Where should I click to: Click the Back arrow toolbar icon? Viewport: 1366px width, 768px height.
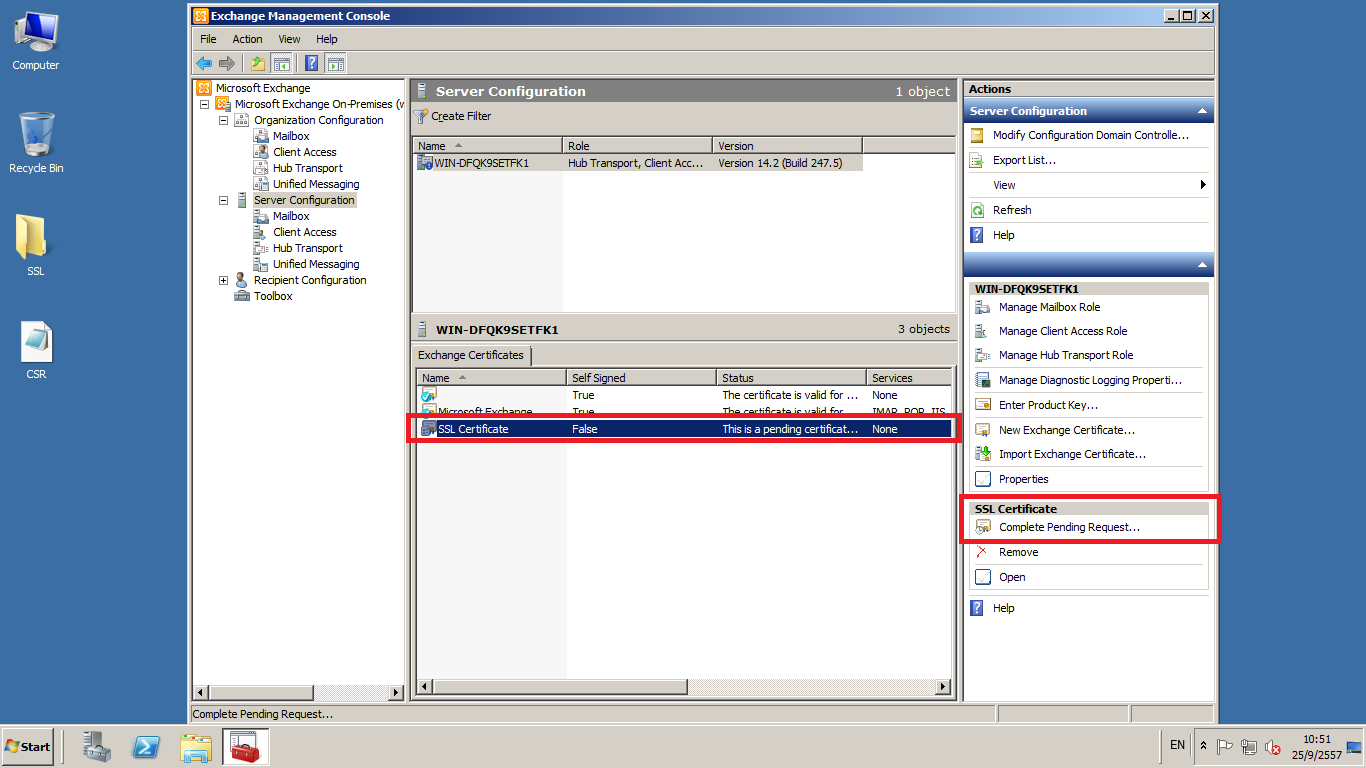pos(204,63)
